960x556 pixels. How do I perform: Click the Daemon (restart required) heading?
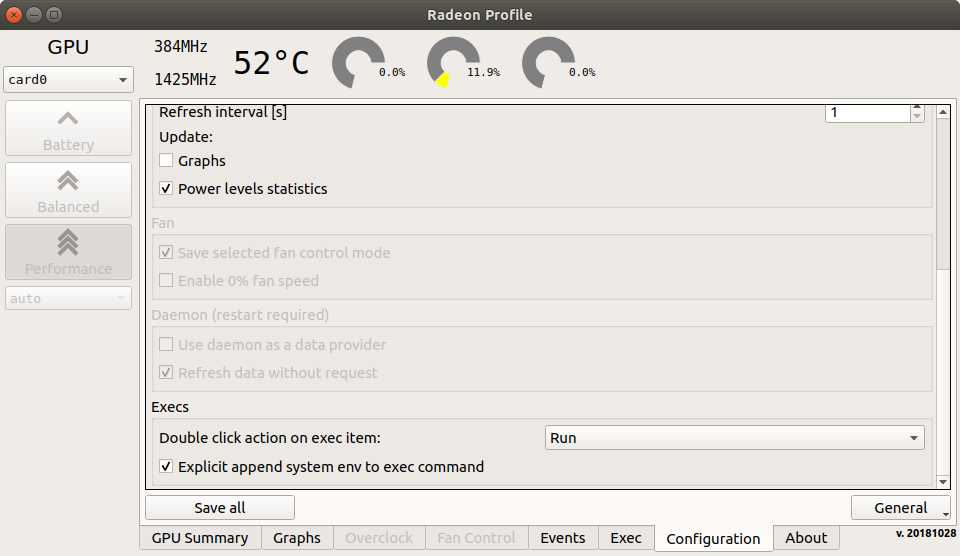coord(240,315)
